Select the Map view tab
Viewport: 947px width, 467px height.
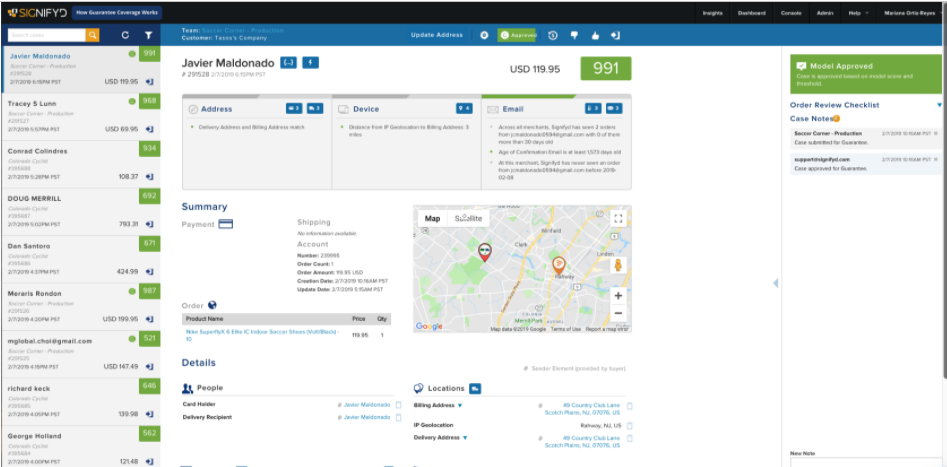coord(432,219)
